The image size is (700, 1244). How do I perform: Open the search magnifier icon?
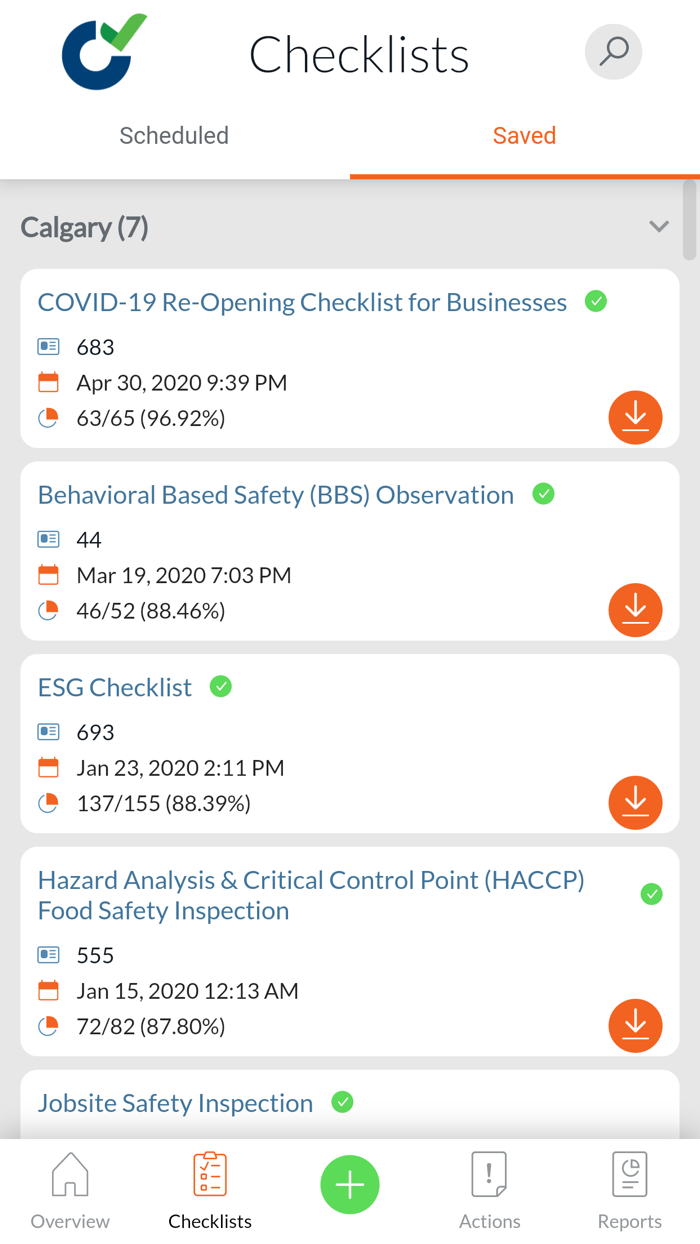click(613, 52)
